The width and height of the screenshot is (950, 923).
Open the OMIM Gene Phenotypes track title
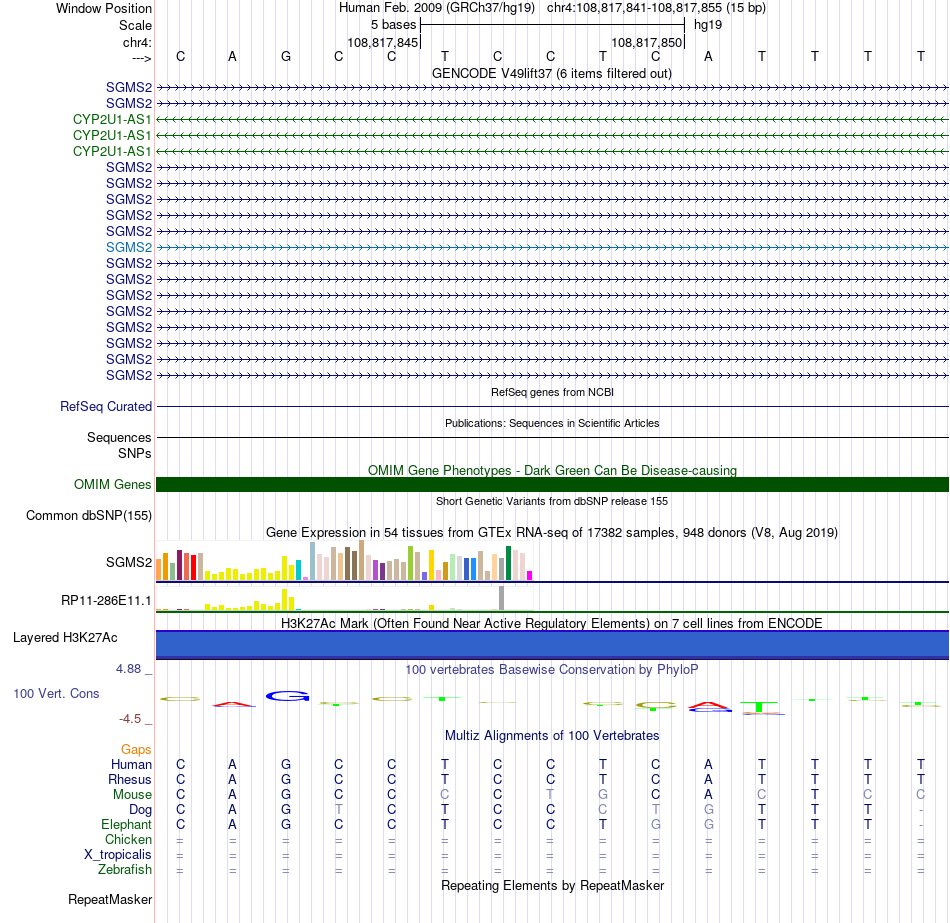552,470
